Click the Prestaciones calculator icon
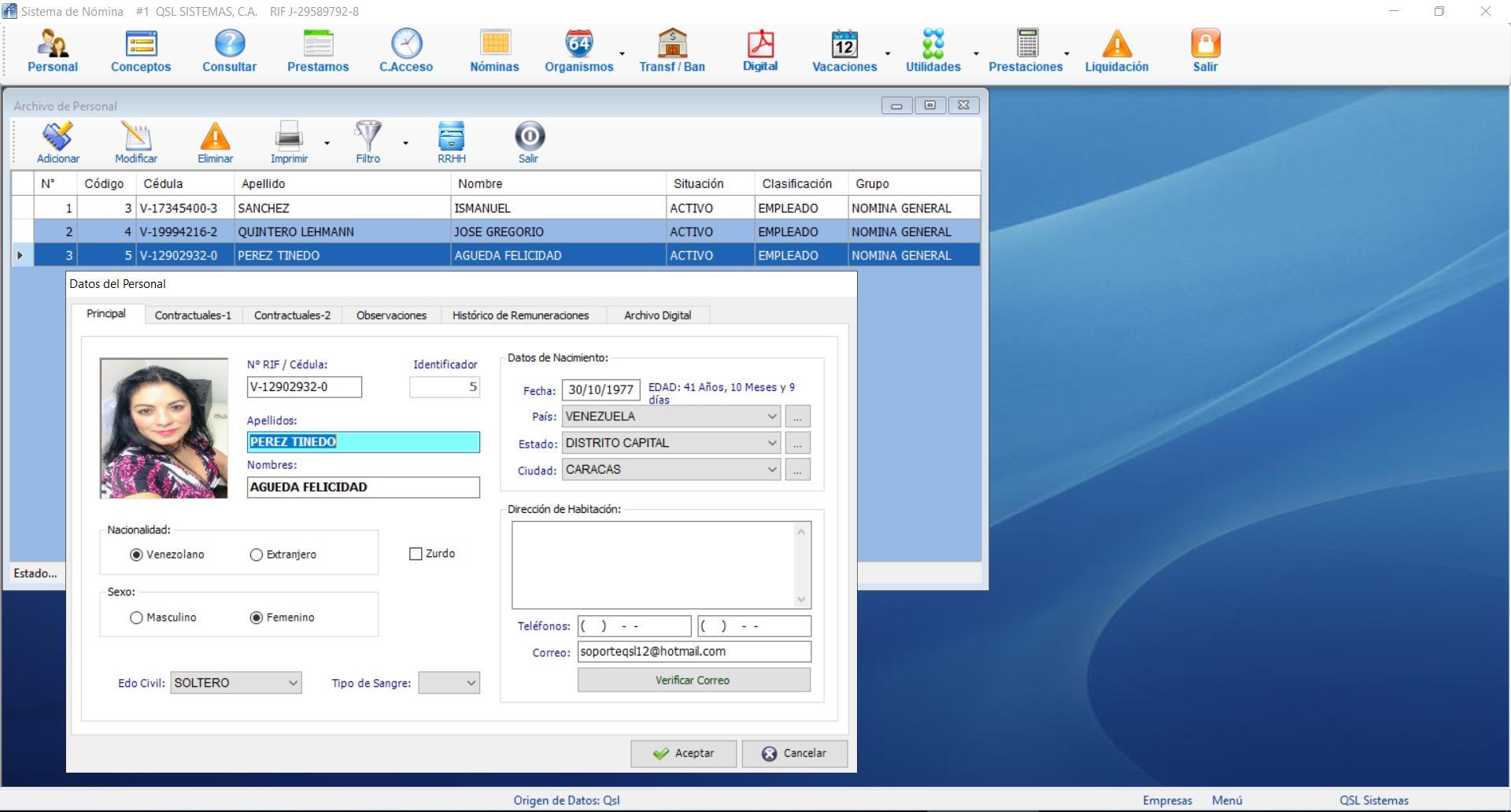Image resolution: width=1511 pixels, height=812 pixels. point(1025,51)
